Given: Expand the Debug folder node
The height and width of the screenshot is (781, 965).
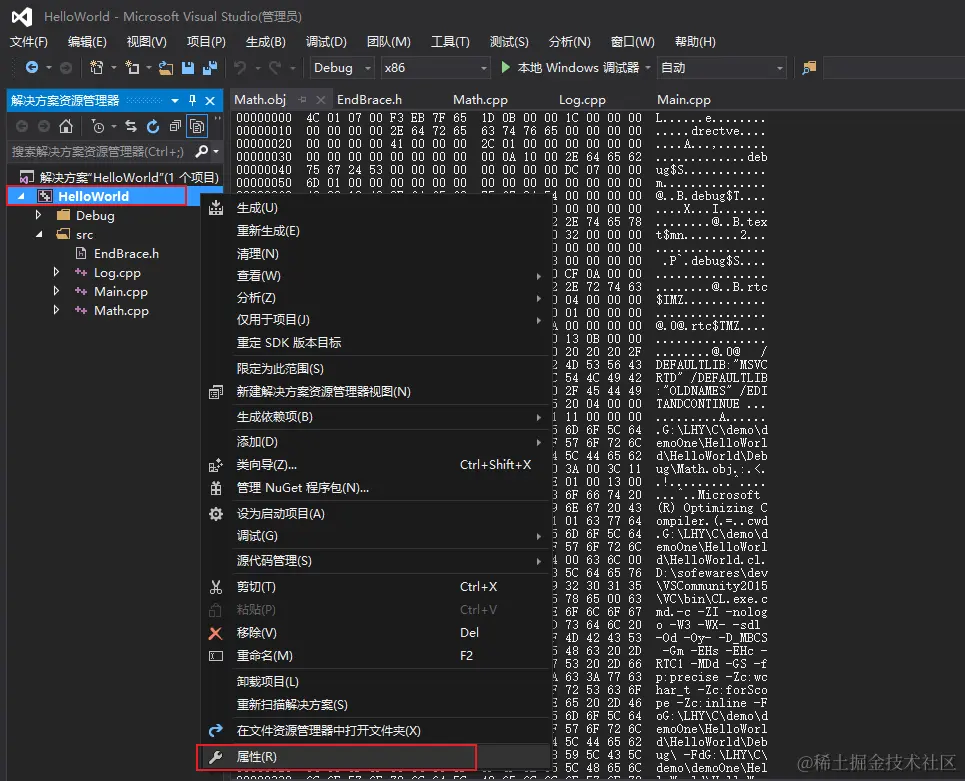Looking at the screenshot, I should pyautogui.click(x=39, y=215).
